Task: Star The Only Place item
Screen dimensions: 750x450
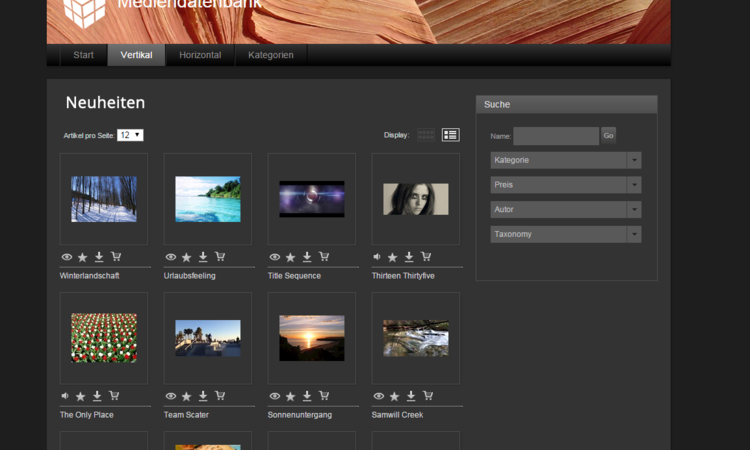Action: click(80, 396)
